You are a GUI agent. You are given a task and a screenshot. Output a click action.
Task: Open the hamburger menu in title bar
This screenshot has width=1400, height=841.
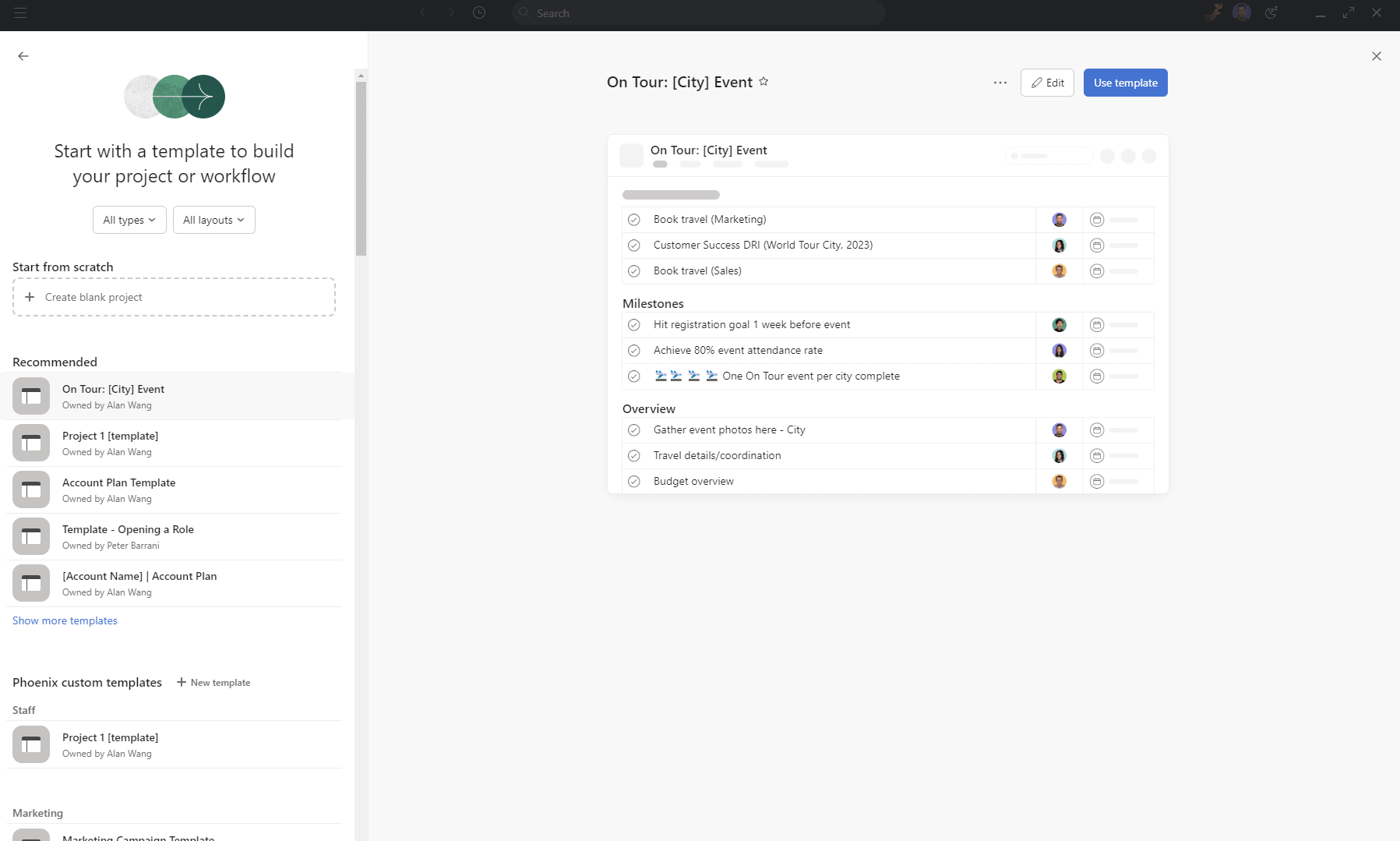point(20,13)
